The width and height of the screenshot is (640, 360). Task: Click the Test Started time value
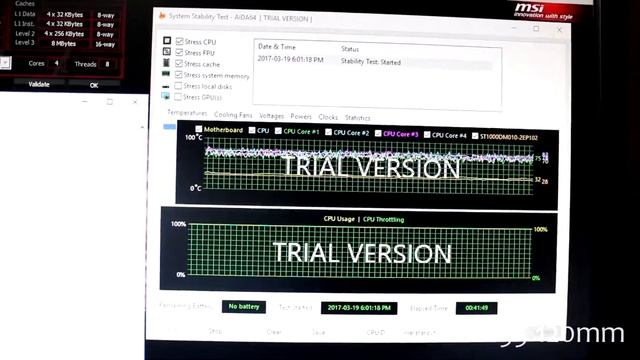click(359, 308)
